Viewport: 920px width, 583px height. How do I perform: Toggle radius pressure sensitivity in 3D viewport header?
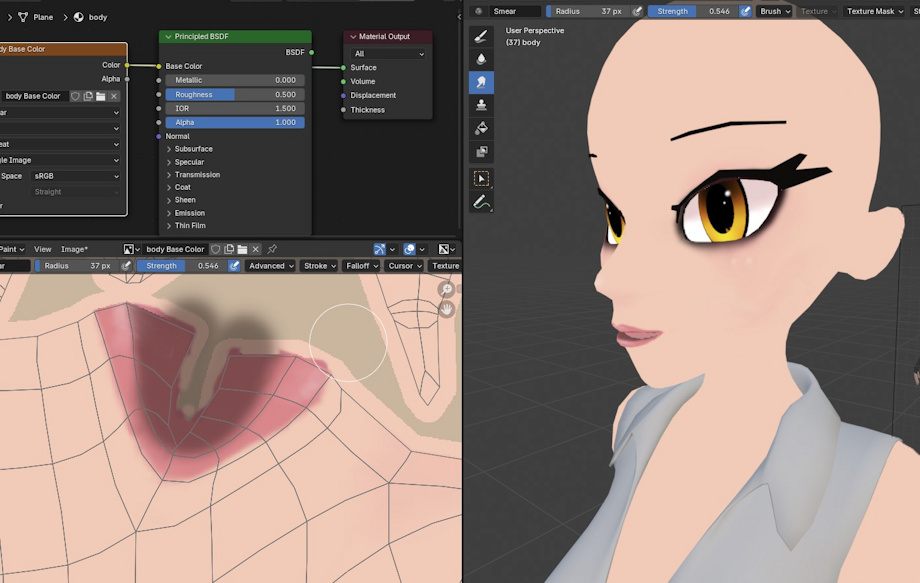point(637,11)
